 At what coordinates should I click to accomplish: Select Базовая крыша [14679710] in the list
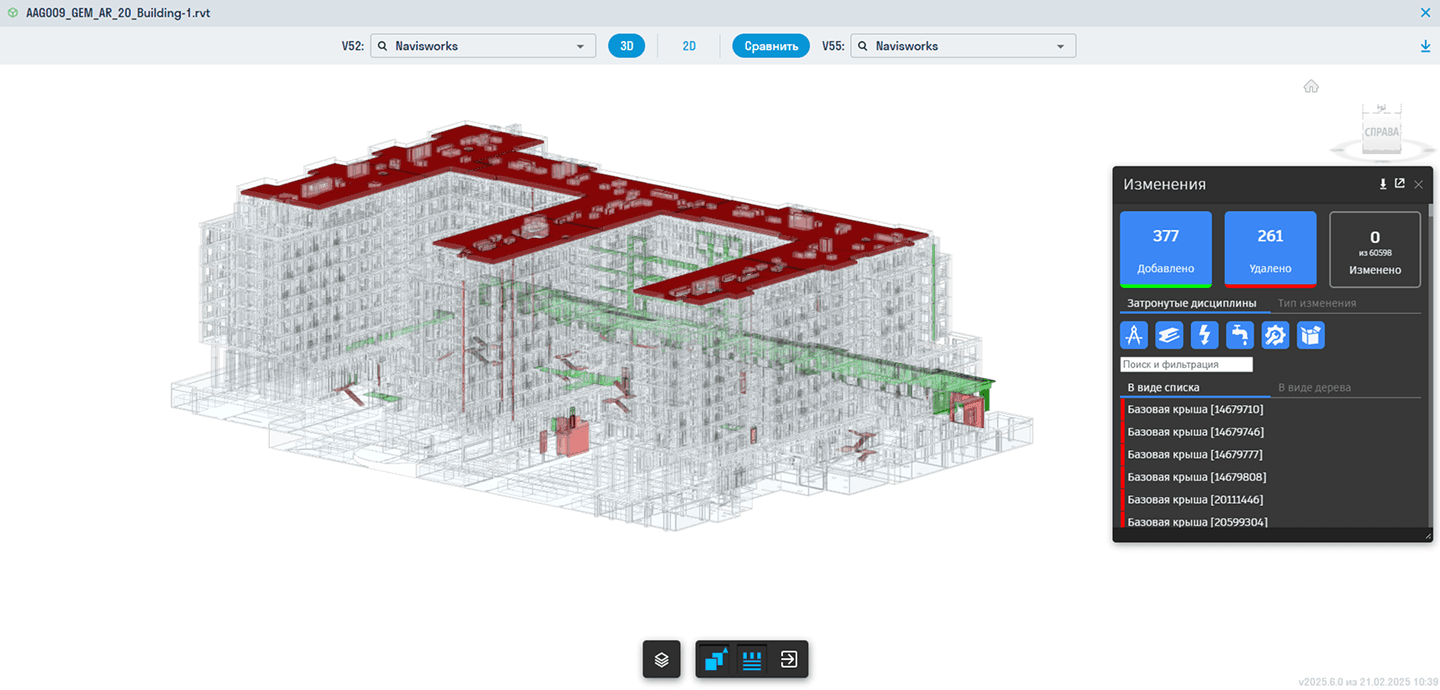pos(1195,409)
